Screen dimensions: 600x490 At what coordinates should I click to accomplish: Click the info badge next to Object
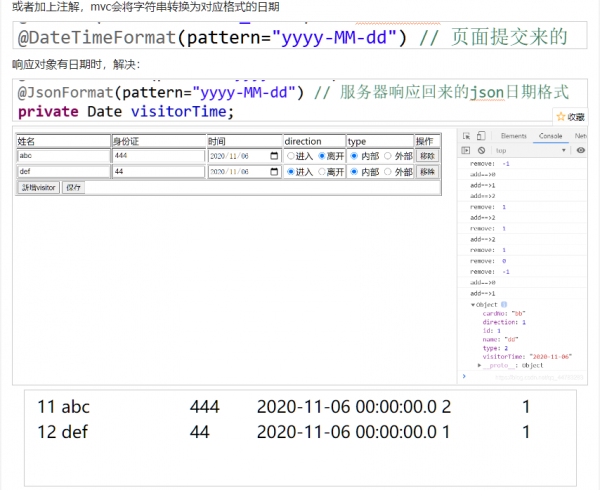504,304
